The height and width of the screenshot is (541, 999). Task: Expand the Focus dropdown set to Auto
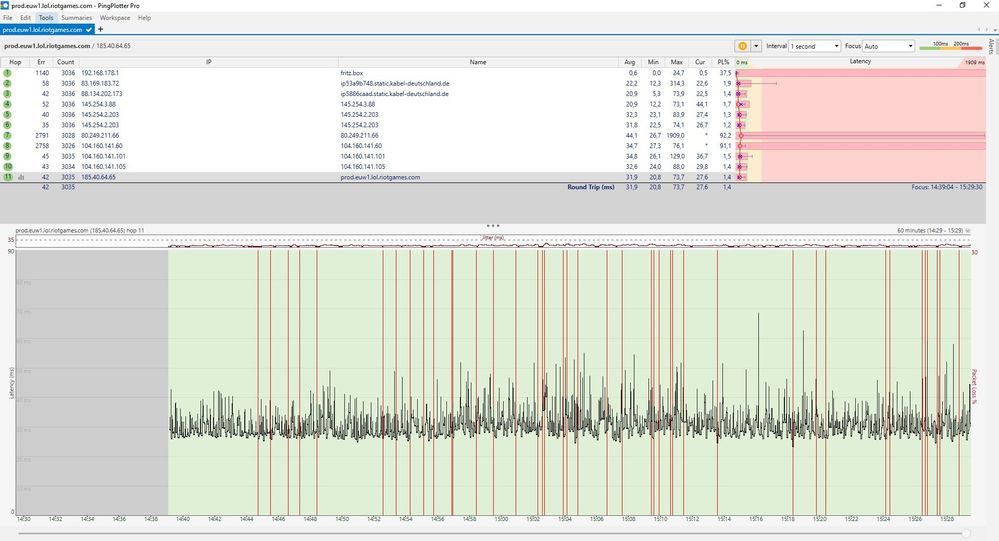tap(888, 46)
